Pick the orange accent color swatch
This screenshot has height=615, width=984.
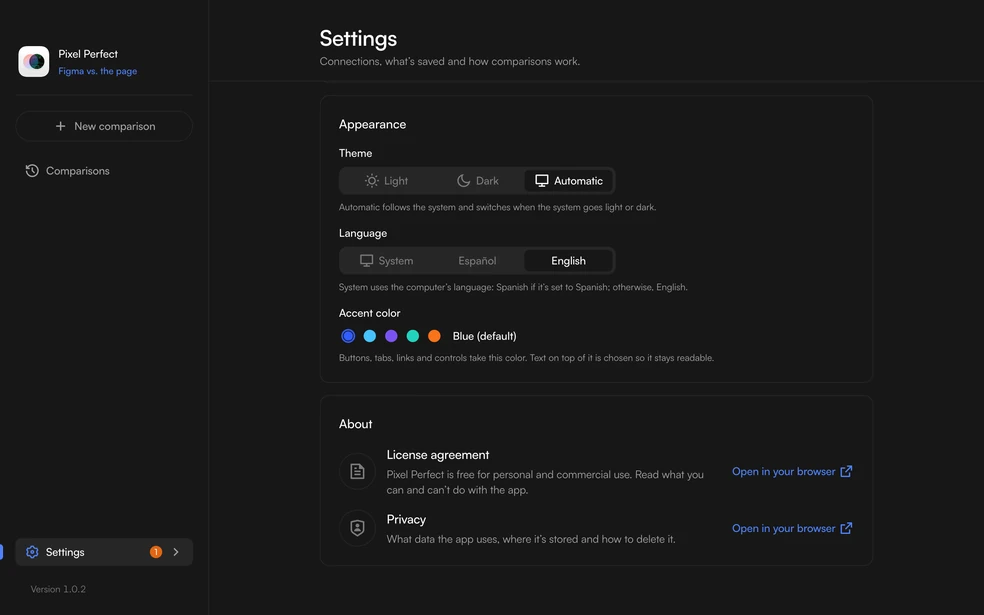(434, 336)
